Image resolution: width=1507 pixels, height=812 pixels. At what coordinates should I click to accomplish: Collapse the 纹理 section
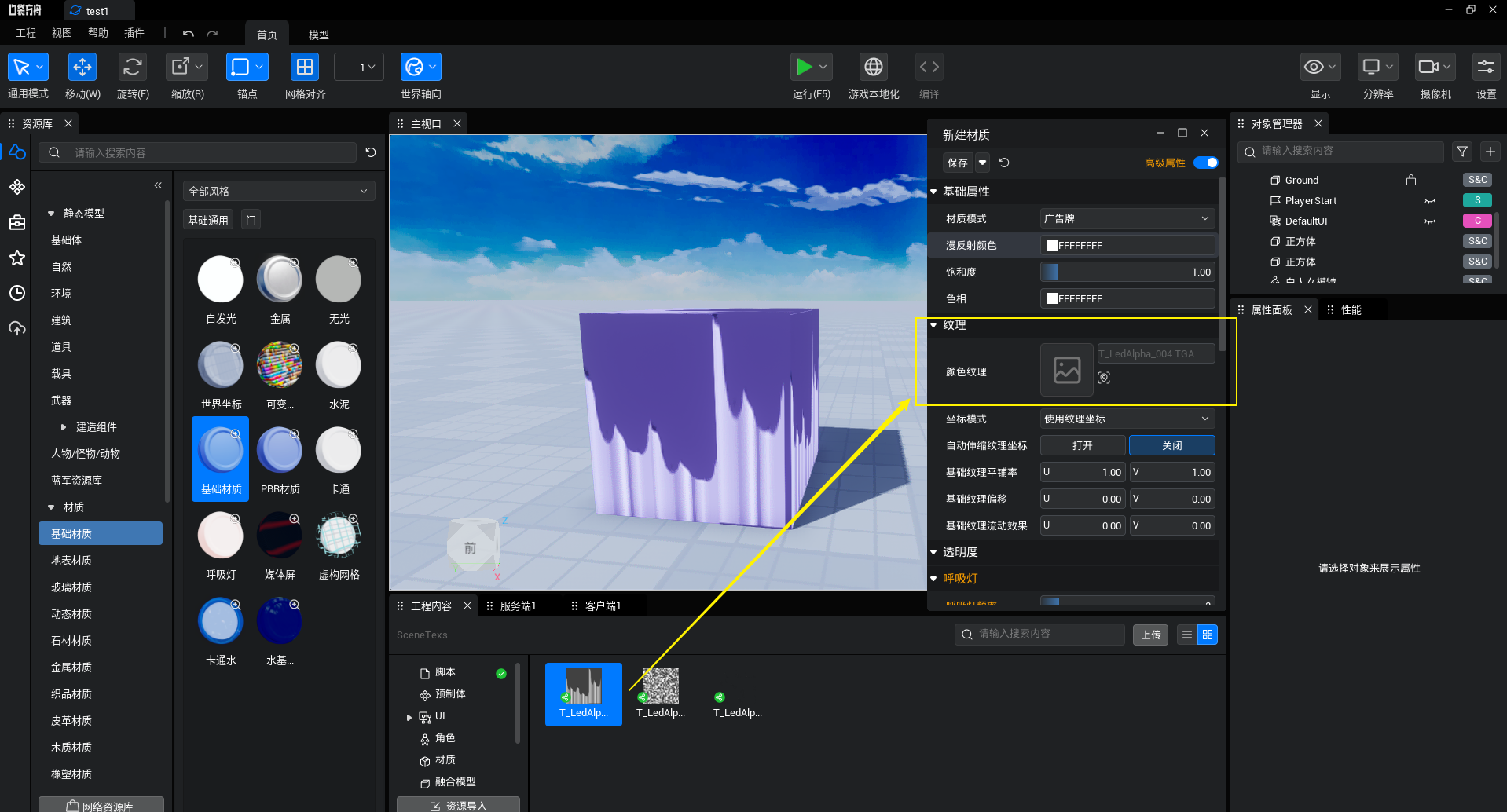(933, 325)
